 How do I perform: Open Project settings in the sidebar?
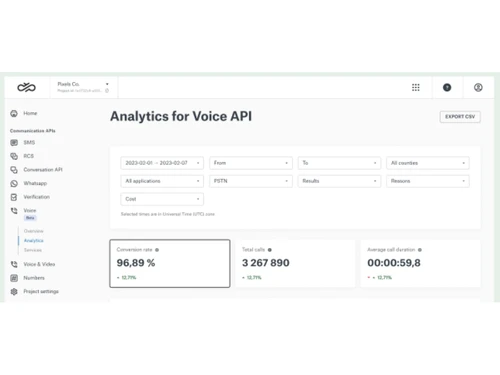41,291
